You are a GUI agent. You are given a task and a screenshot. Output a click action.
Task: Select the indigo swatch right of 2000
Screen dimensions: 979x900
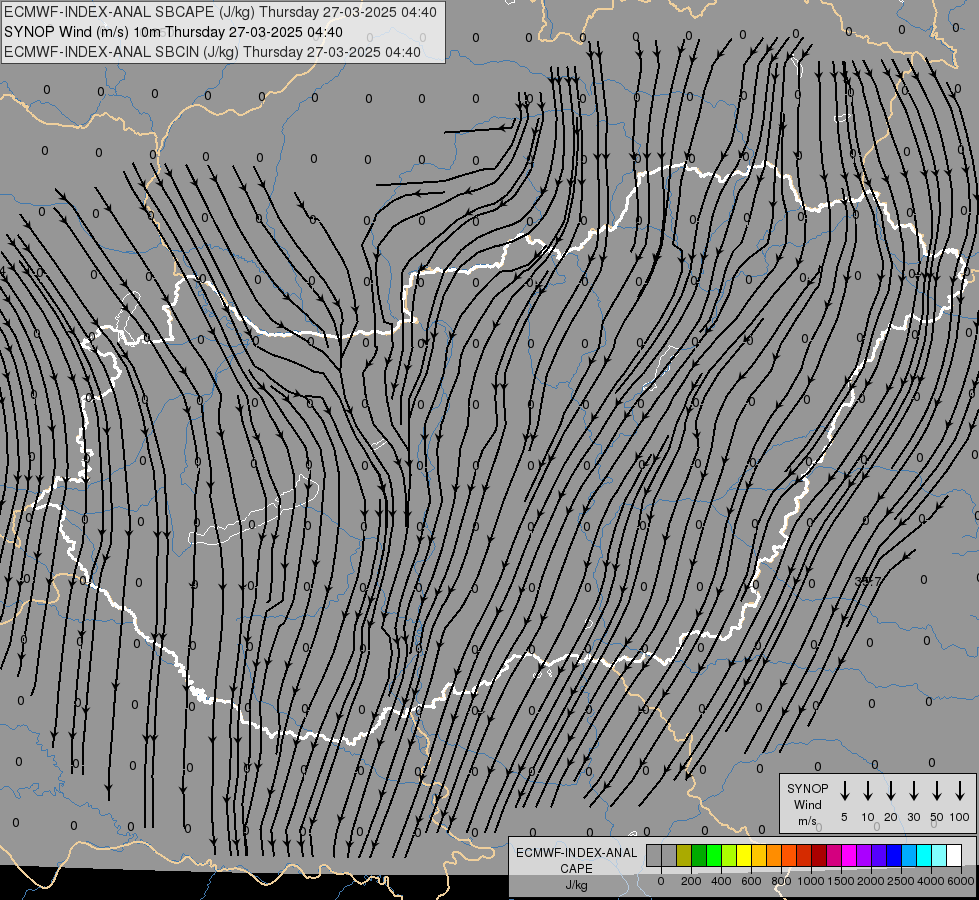[878, 855]
